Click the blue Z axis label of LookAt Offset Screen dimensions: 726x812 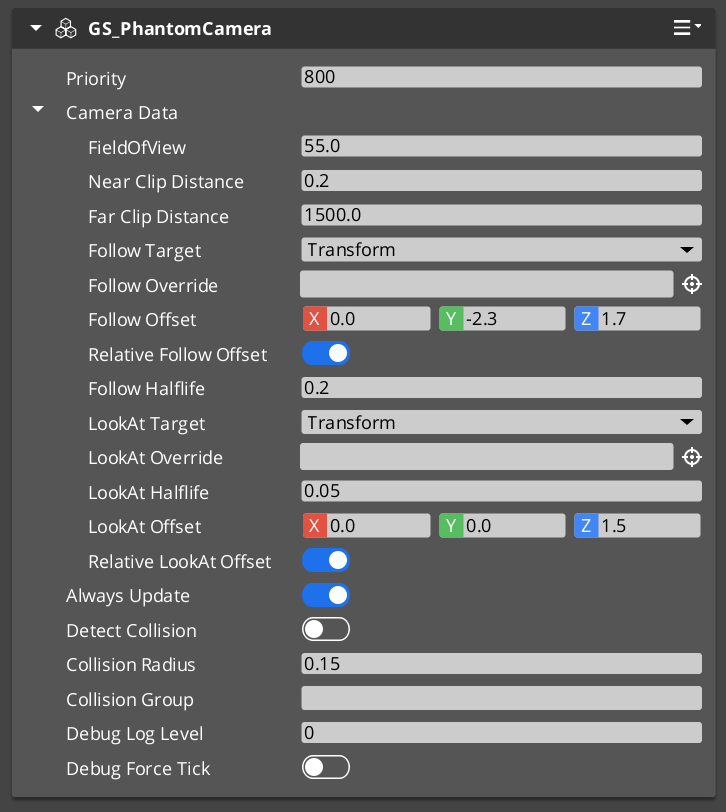coord(581,525)
